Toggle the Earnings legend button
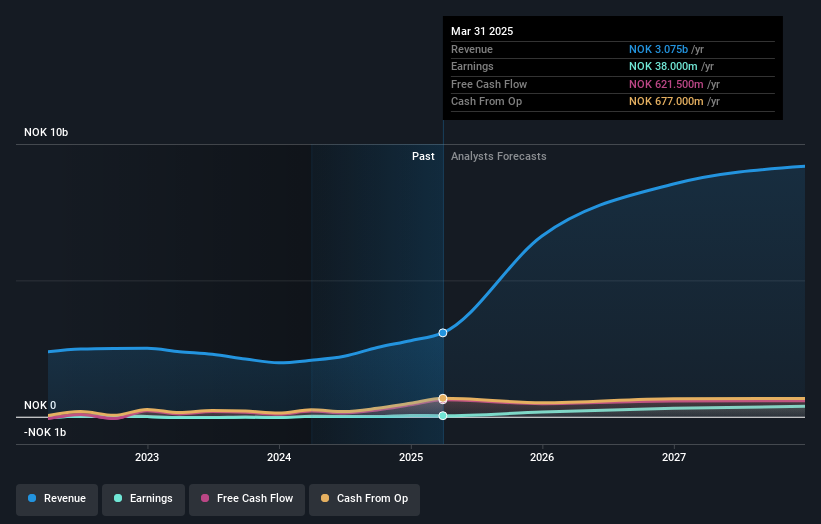The width and height of the screenshot is (821, 524). [143, 498]
